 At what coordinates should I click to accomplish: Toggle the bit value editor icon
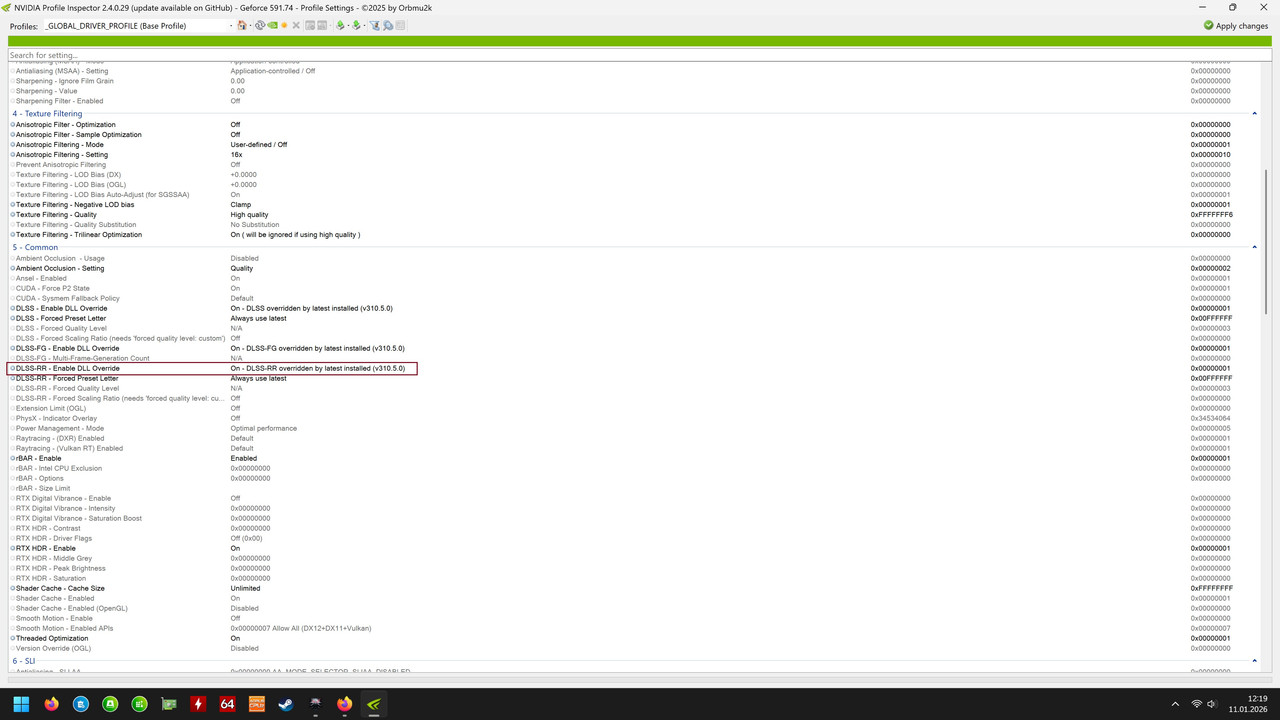(400, 25)
